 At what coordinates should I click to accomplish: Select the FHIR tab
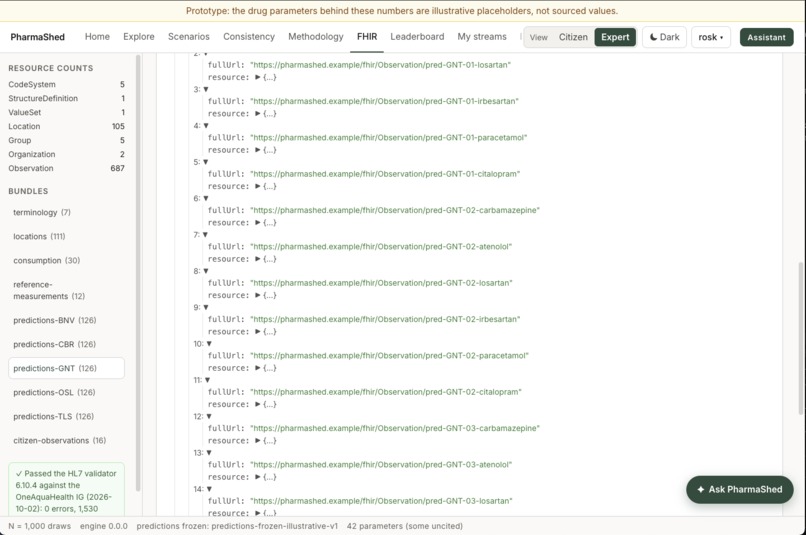(367, 36)
